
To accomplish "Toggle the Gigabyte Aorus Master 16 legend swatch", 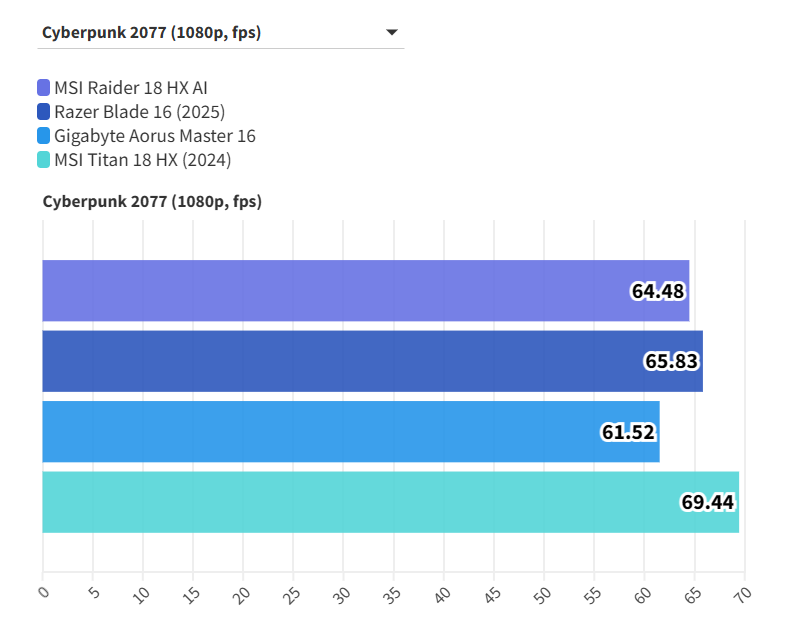I will pyautogui.click(x=44, y=136).
